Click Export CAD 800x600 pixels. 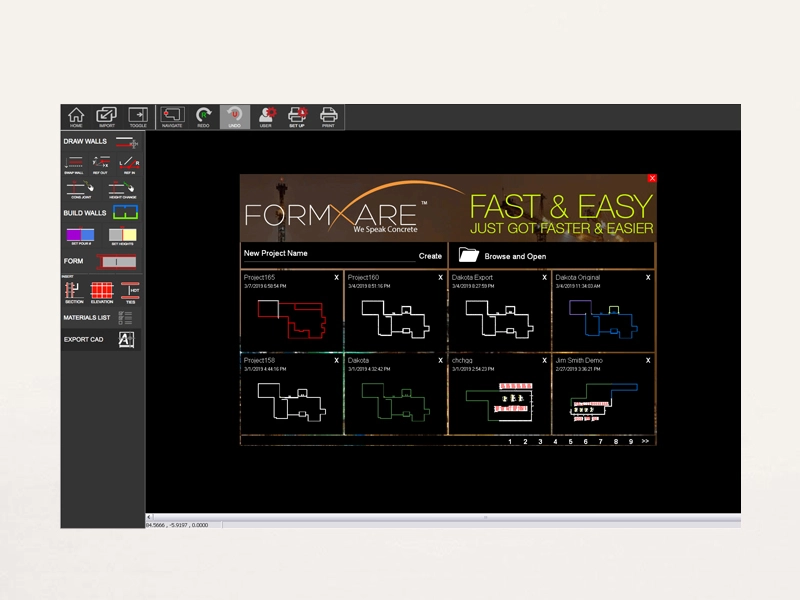click(x=101, y=339)
